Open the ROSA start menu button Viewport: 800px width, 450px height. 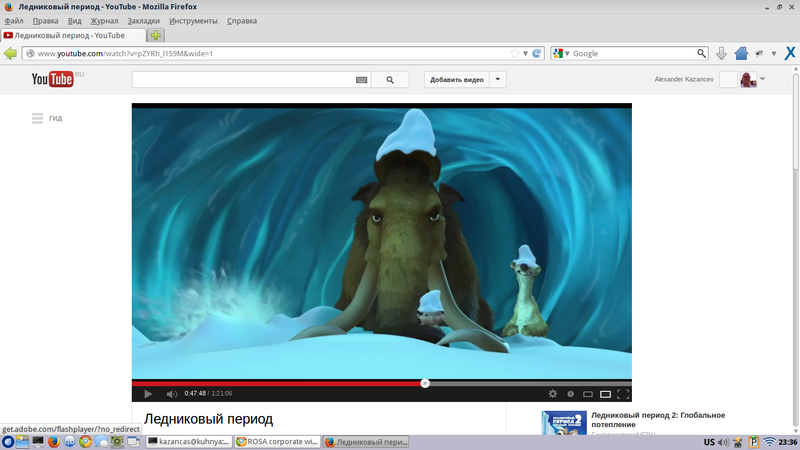point(8,442)
